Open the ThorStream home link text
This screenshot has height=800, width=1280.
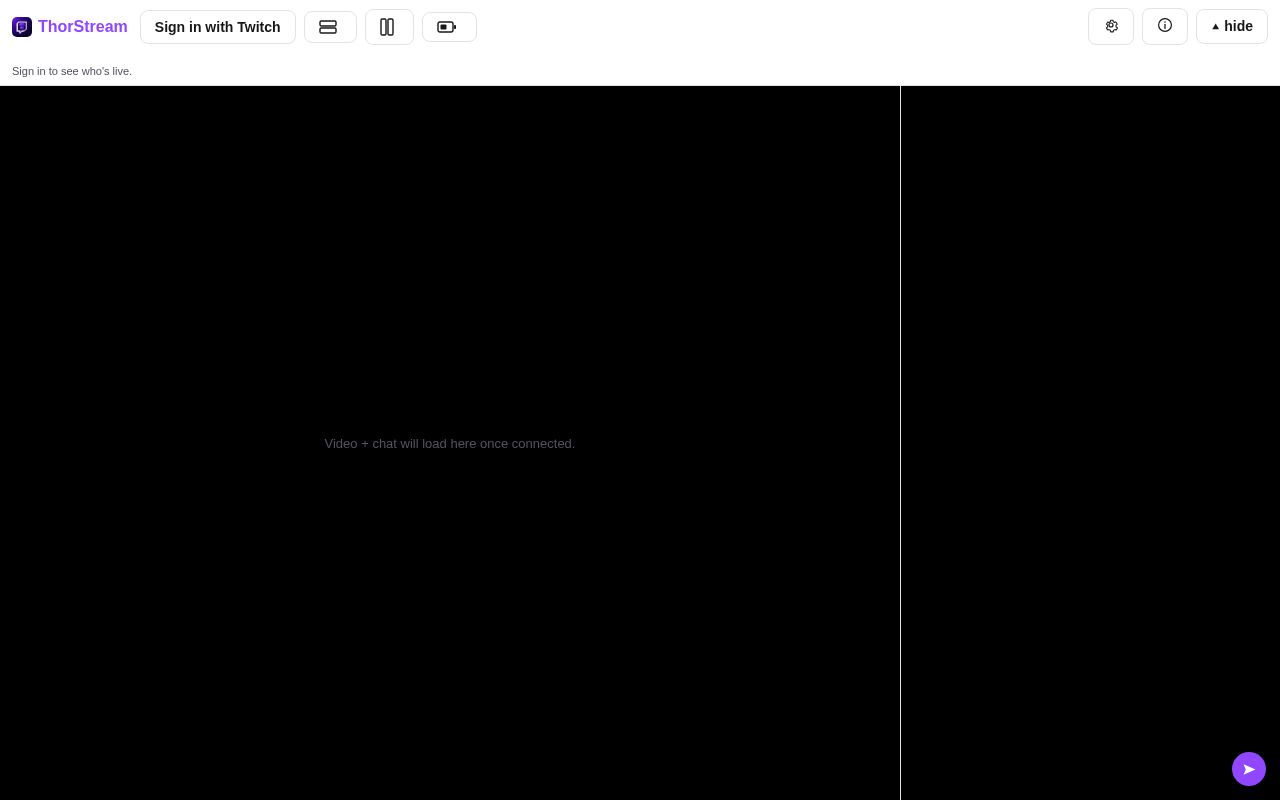[x=83, y=27]
